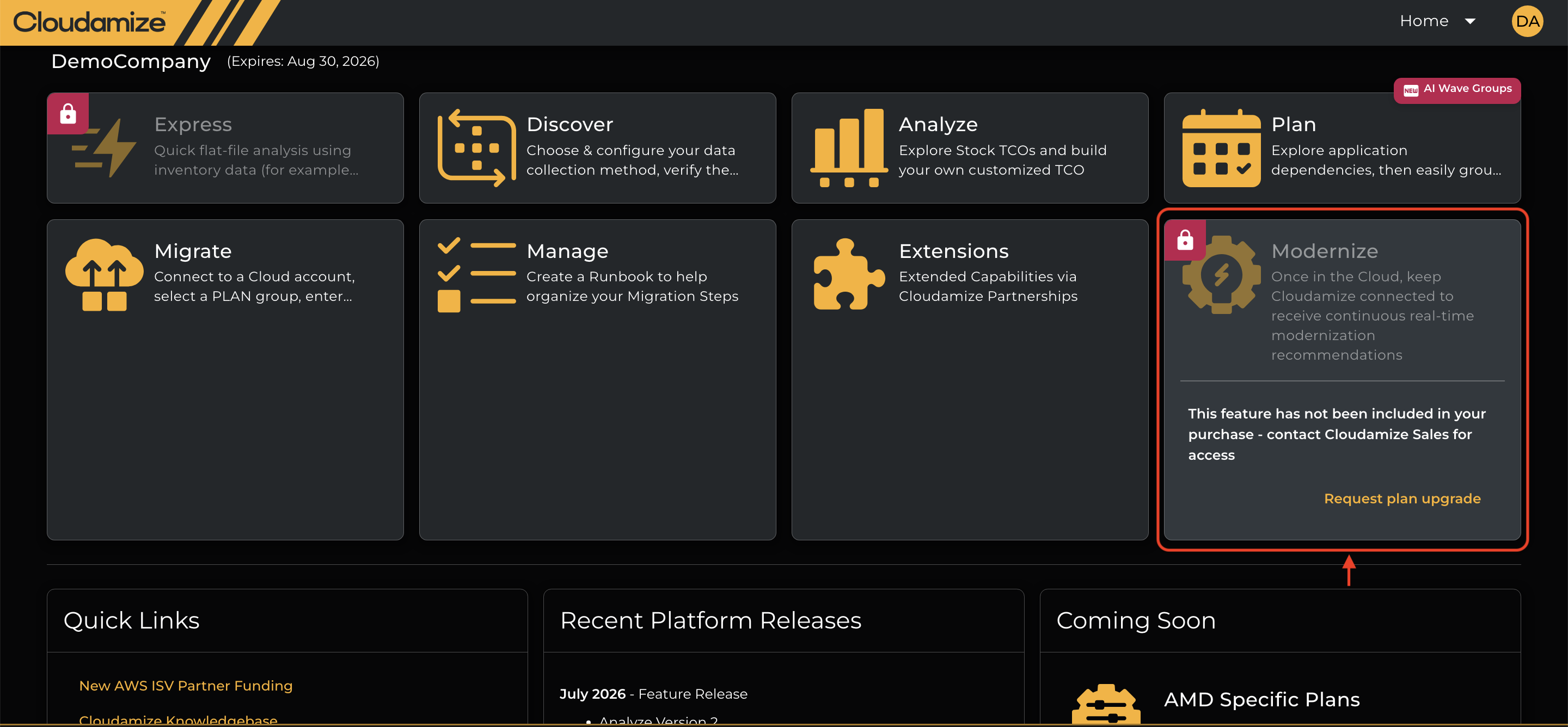Click the Plan calendar icon
The height and width of the screenshot is (727, 1568).
tap(1221, 148)
